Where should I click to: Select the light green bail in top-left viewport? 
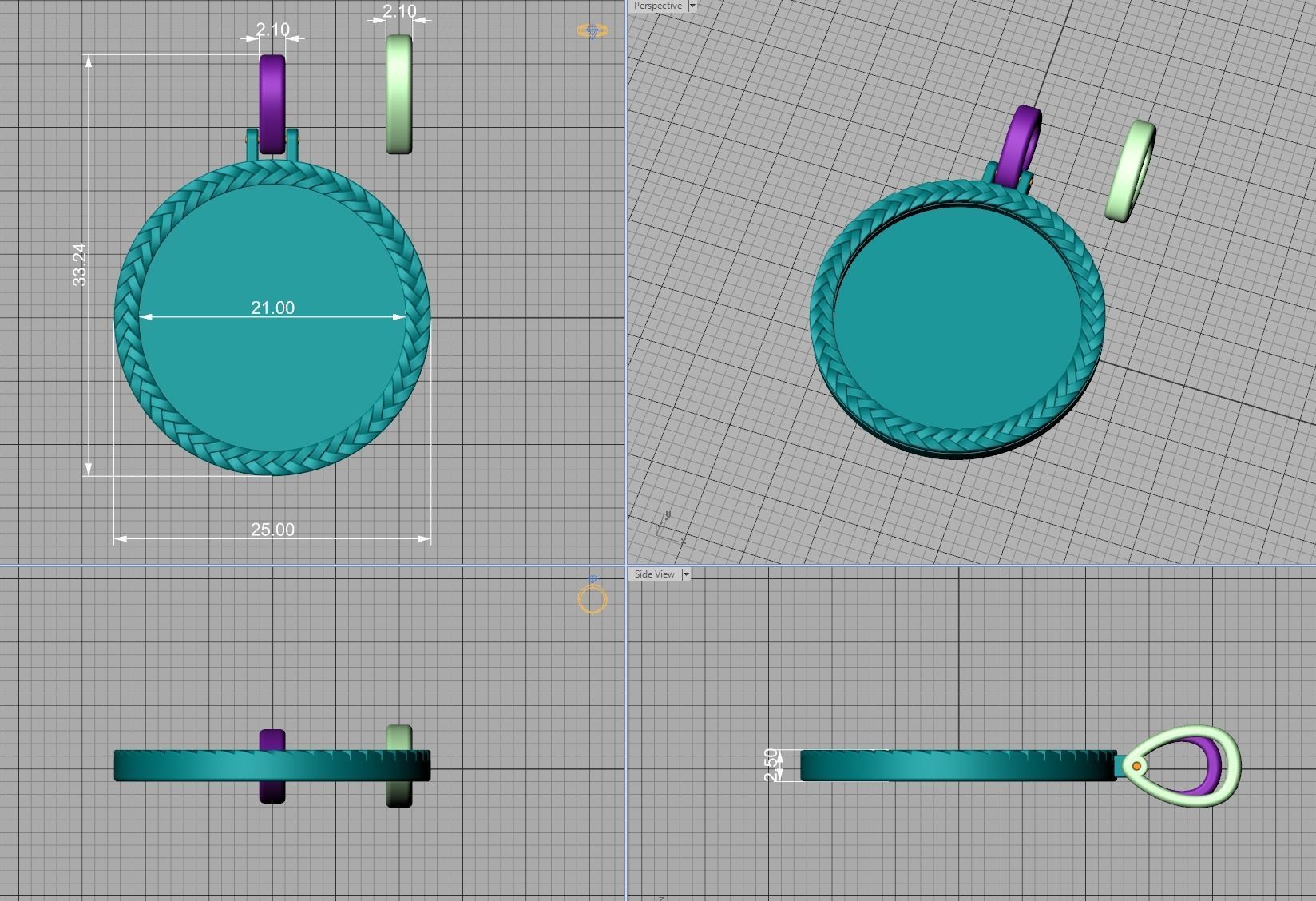point(399,94)
